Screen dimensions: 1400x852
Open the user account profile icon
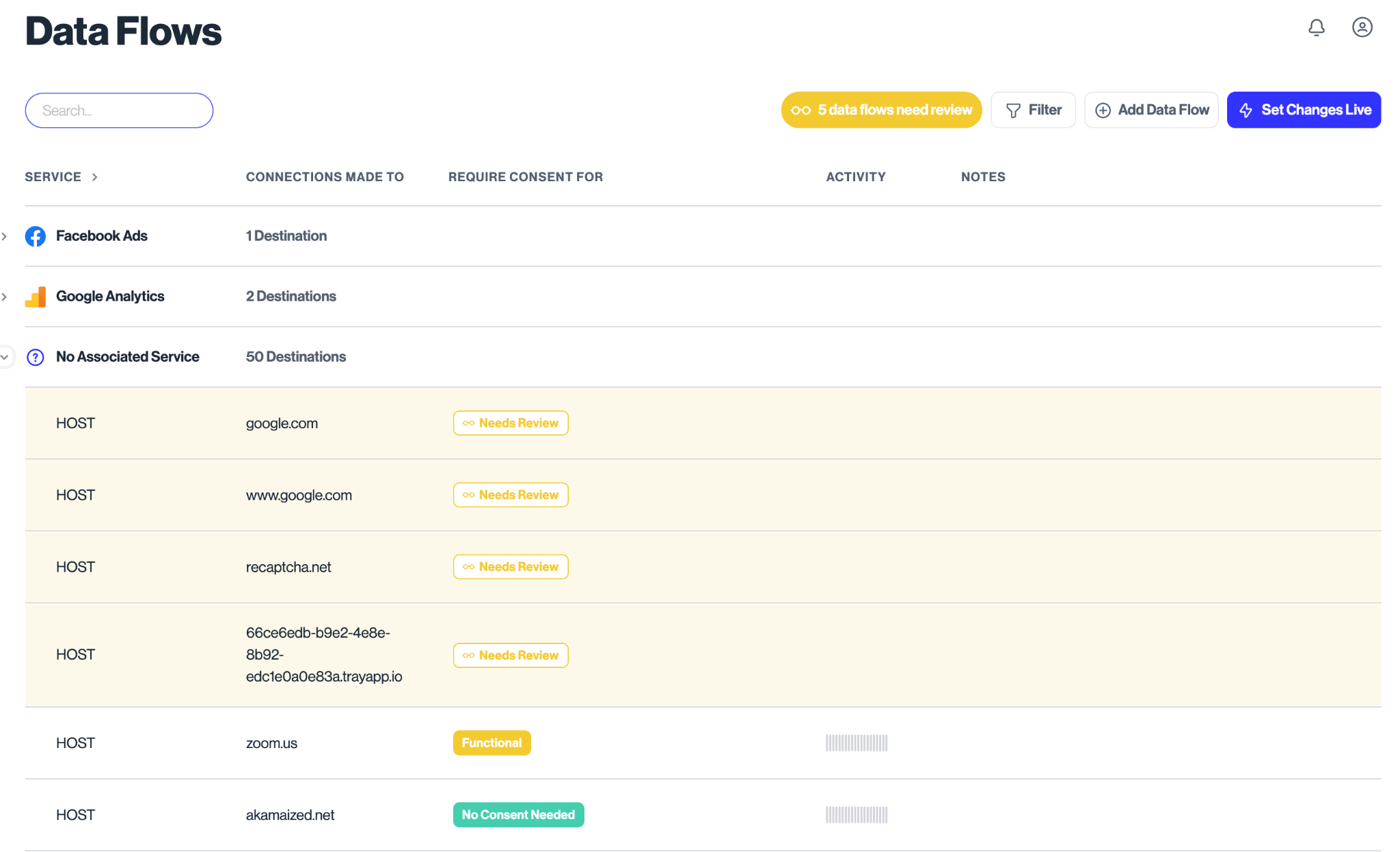1362,27
